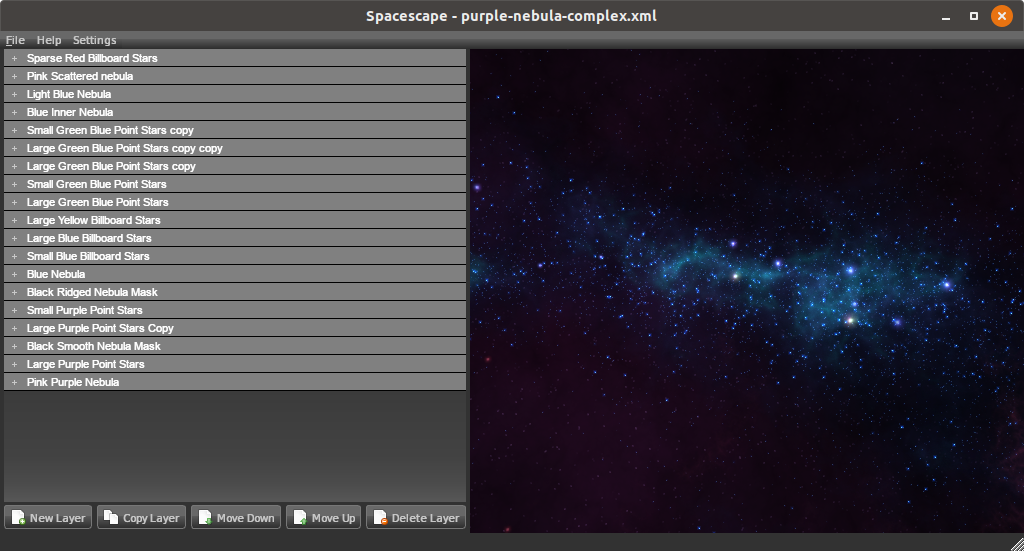Click the Move Down arrow icon
1024x551 pixels.
tap(205, 518)
